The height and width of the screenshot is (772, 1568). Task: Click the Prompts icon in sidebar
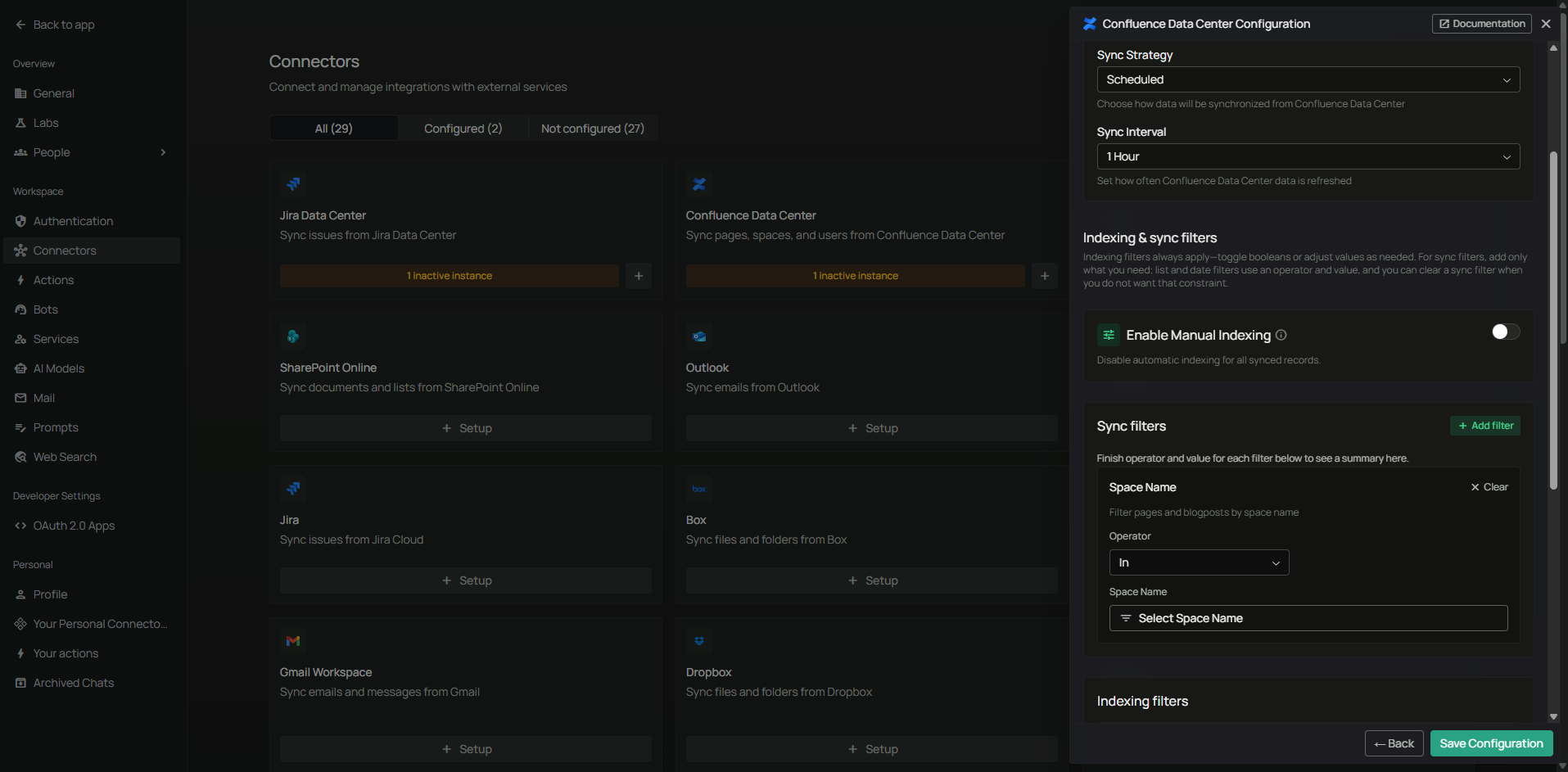point(20,427)
